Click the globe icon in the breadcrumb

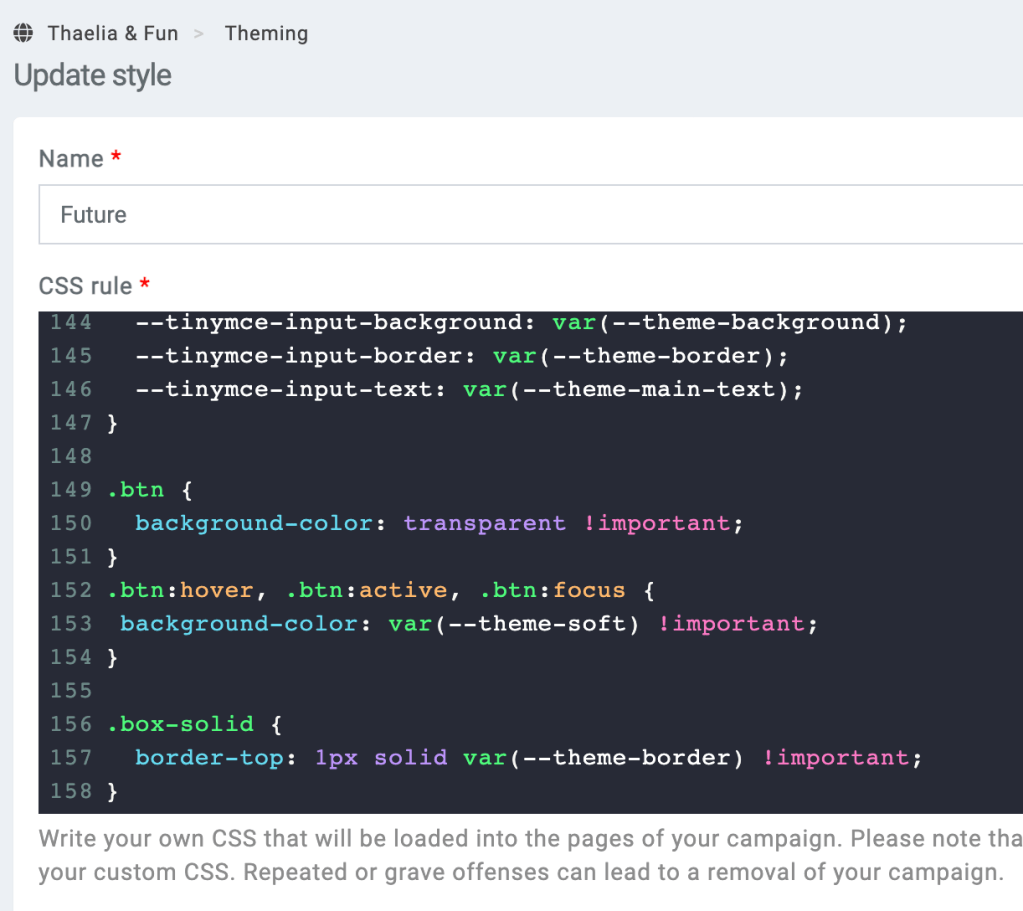pyautogui.click(x=22, y=32)
